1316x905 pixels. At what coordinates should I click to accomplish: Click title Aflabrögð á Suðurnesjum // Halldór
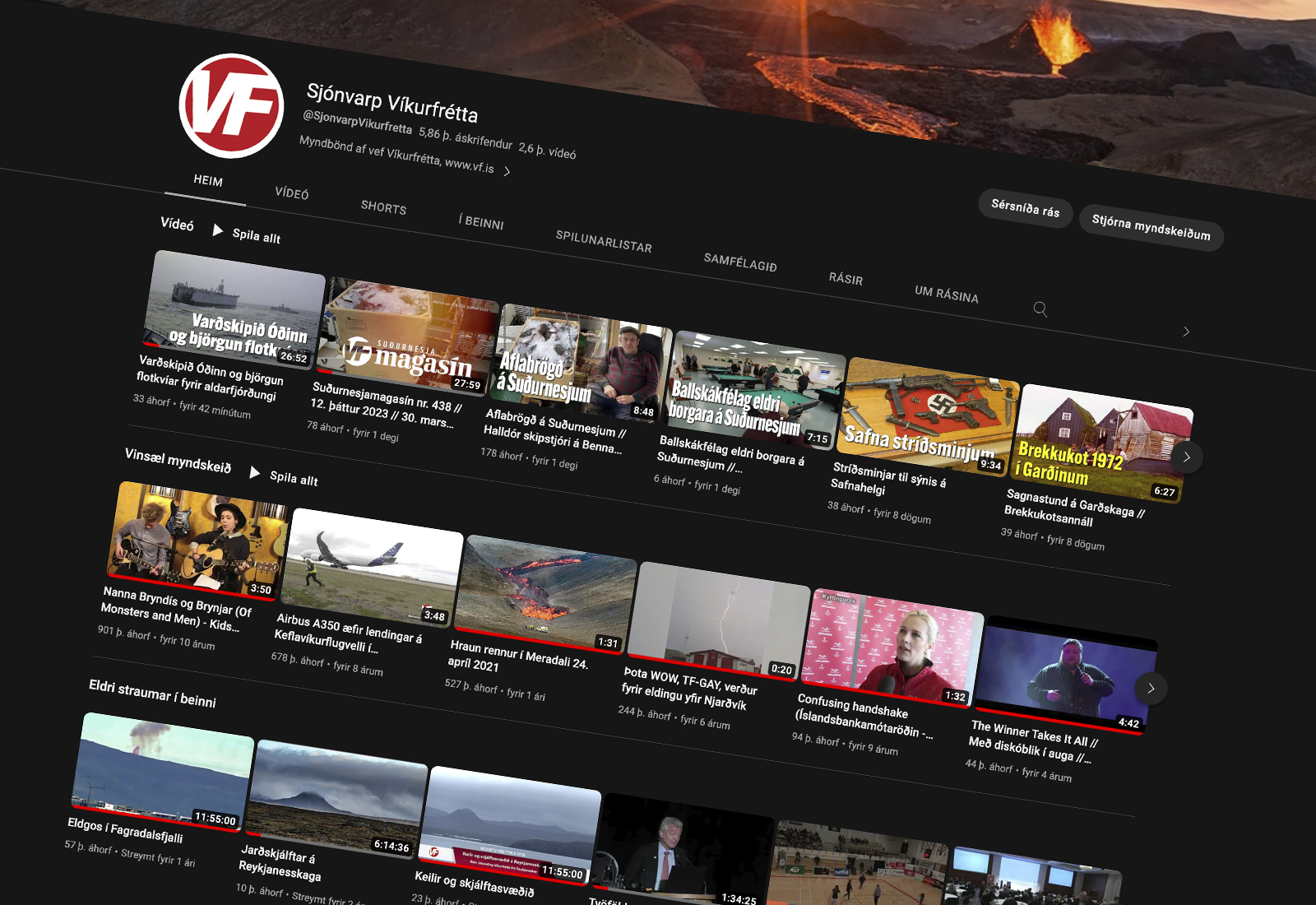[x=554, y=431]
